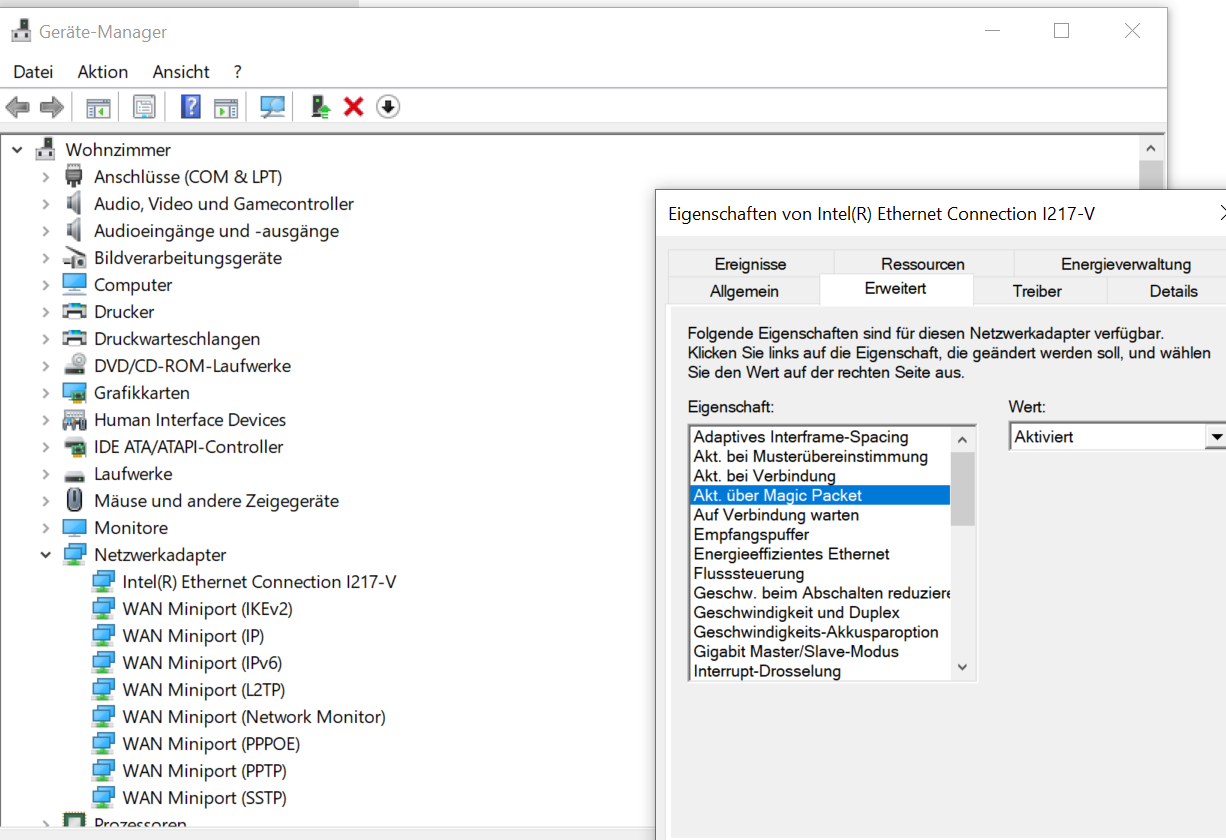This screenshot has width=1226, height=840.
Task: Click the Properties sheet toolbar icon
Action: click(x=144, y=107)
